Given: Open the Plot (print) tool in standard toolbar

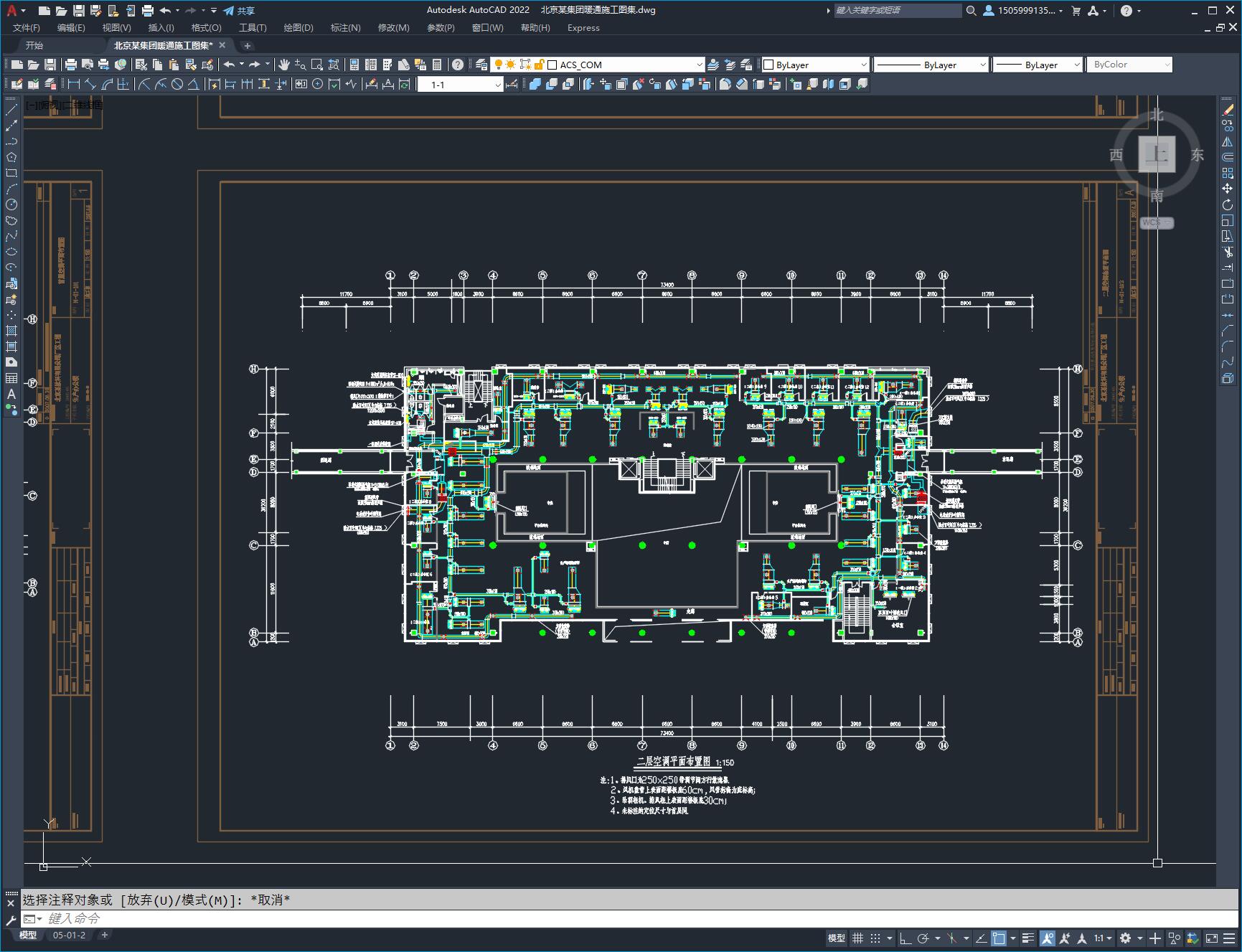Looking at the screenshot, I should [70, 65].
